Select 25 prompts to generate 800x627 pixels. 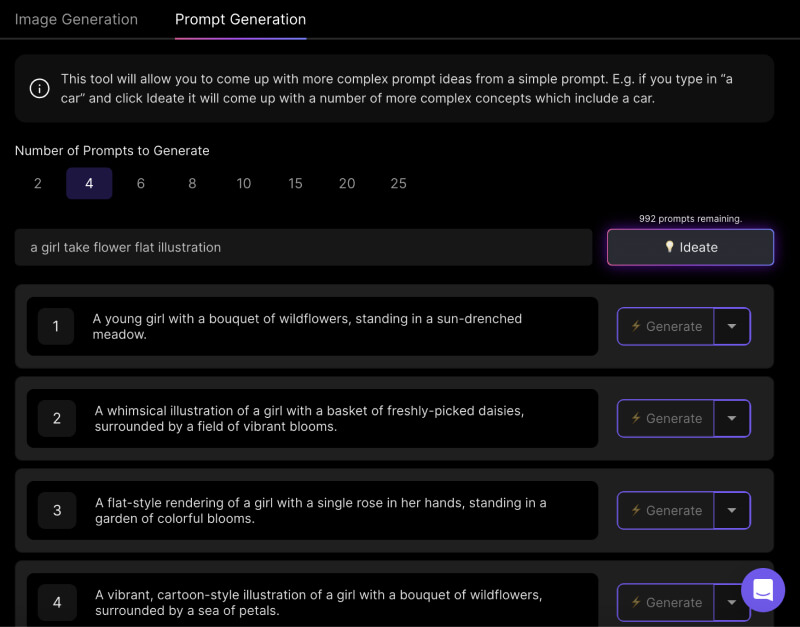pos(398,183)
